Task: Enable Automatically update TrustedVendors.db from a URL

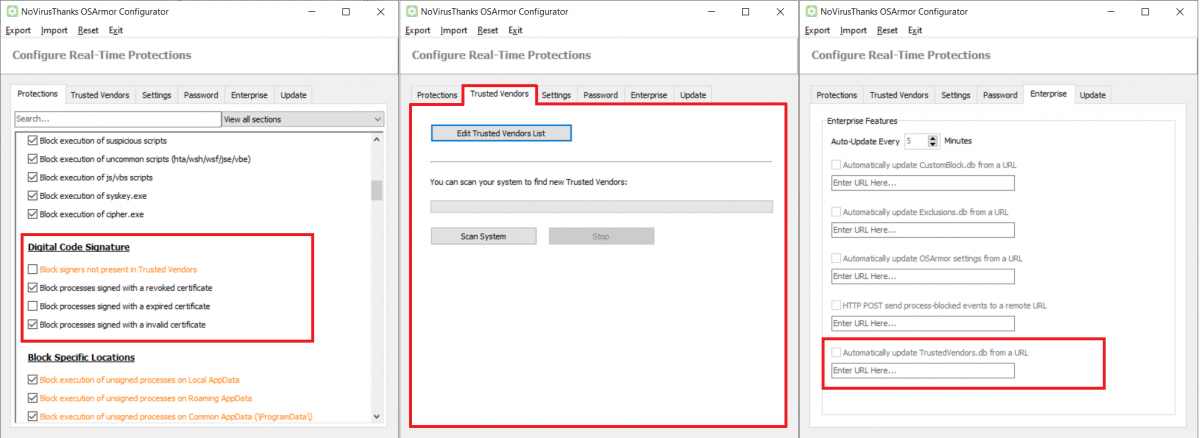Action: (836, 352)
